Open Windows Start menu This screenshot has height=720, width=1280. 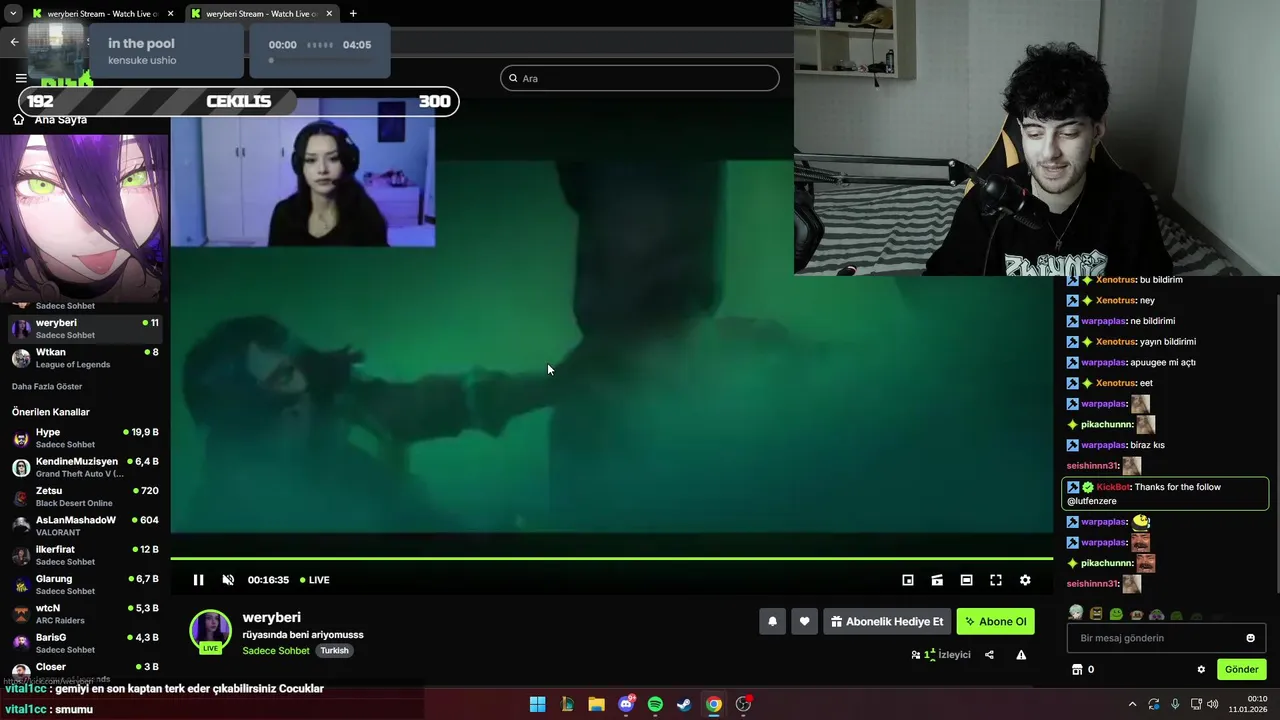[537, 704]
